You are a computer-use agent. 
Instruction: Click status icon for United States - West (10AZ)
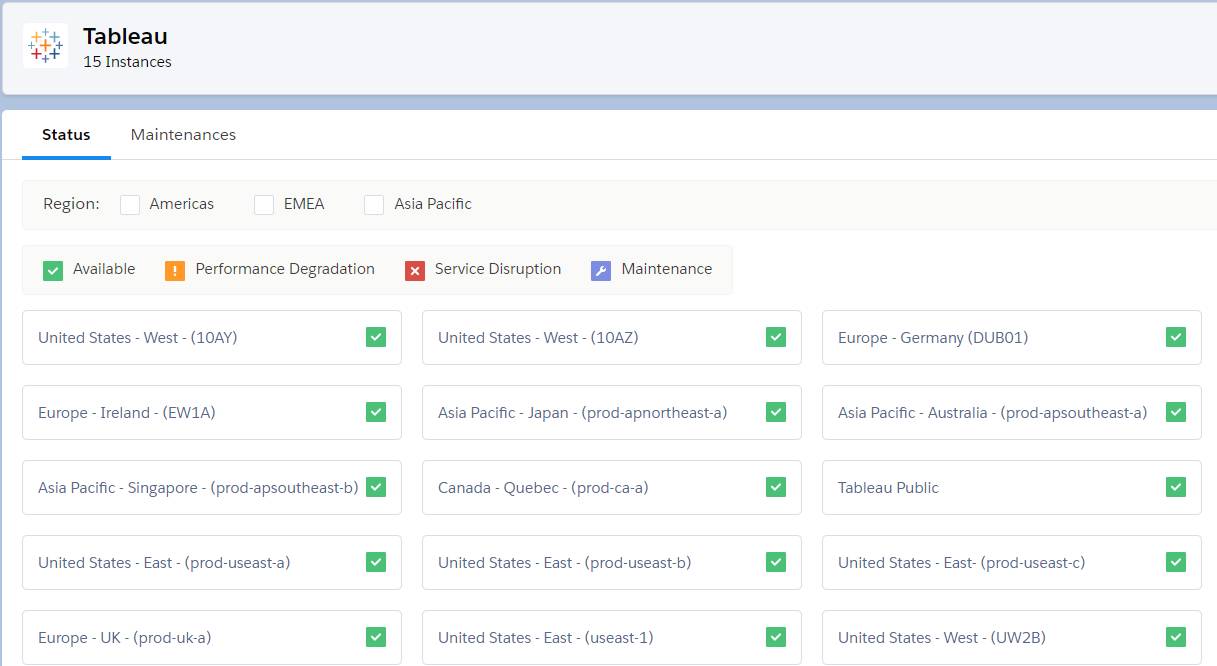tap(776, 337)
